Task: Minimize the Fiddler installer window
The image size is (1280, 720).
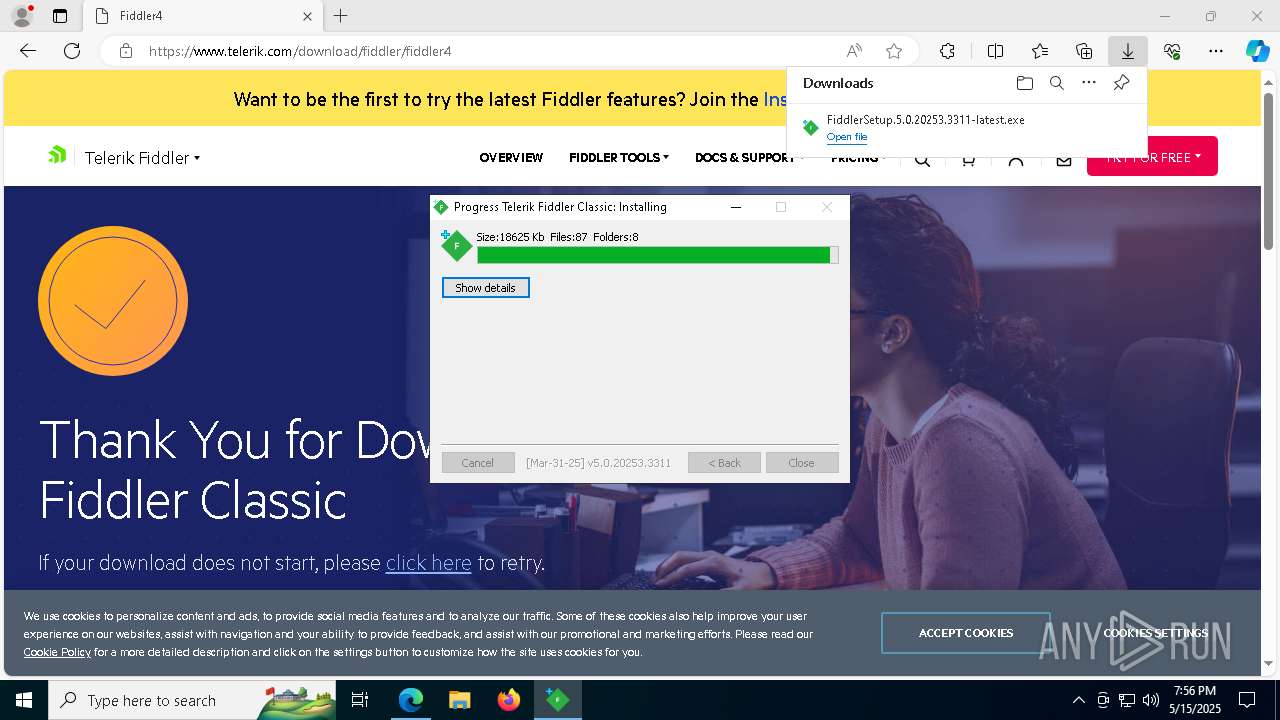Action: coord(736,207)
